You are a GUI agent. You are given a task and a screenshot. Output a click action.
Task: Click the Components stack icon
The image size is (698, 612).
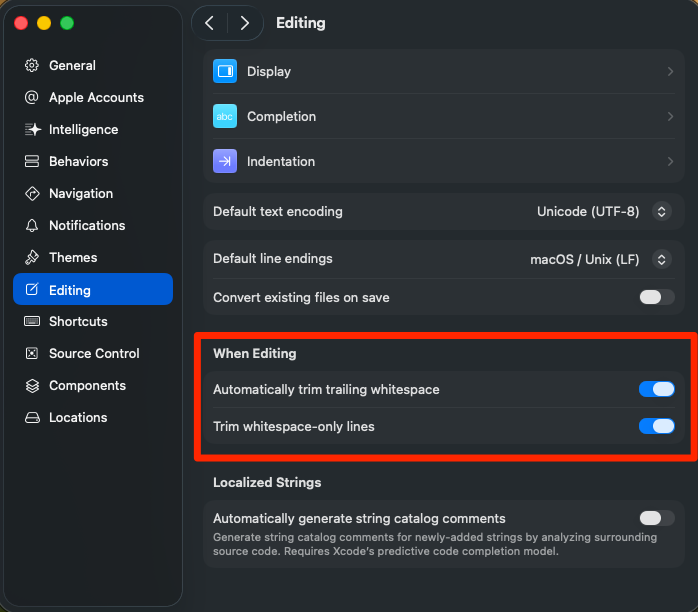click(32, 386)
